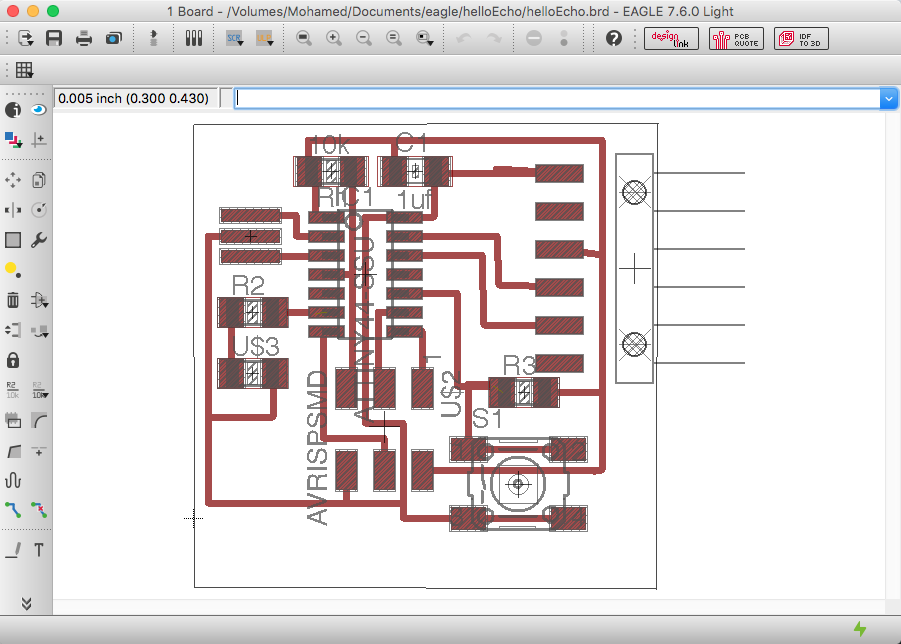Click the IDF to 3D button
Viewport: 901px width, 644px height.
(801, 38)
